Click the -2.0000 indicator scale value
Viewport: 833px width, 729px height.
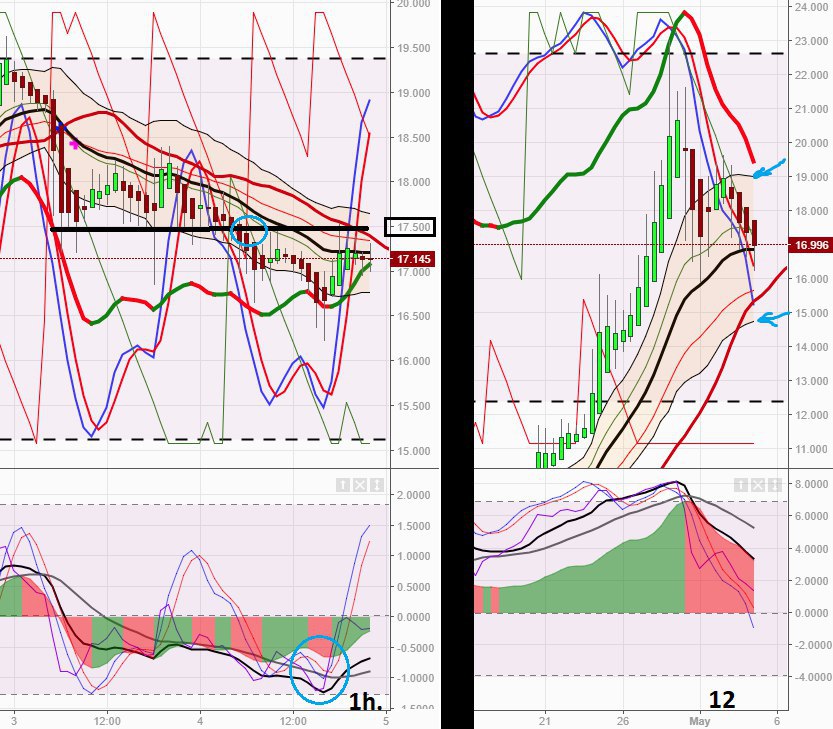(x=810, y=645)
